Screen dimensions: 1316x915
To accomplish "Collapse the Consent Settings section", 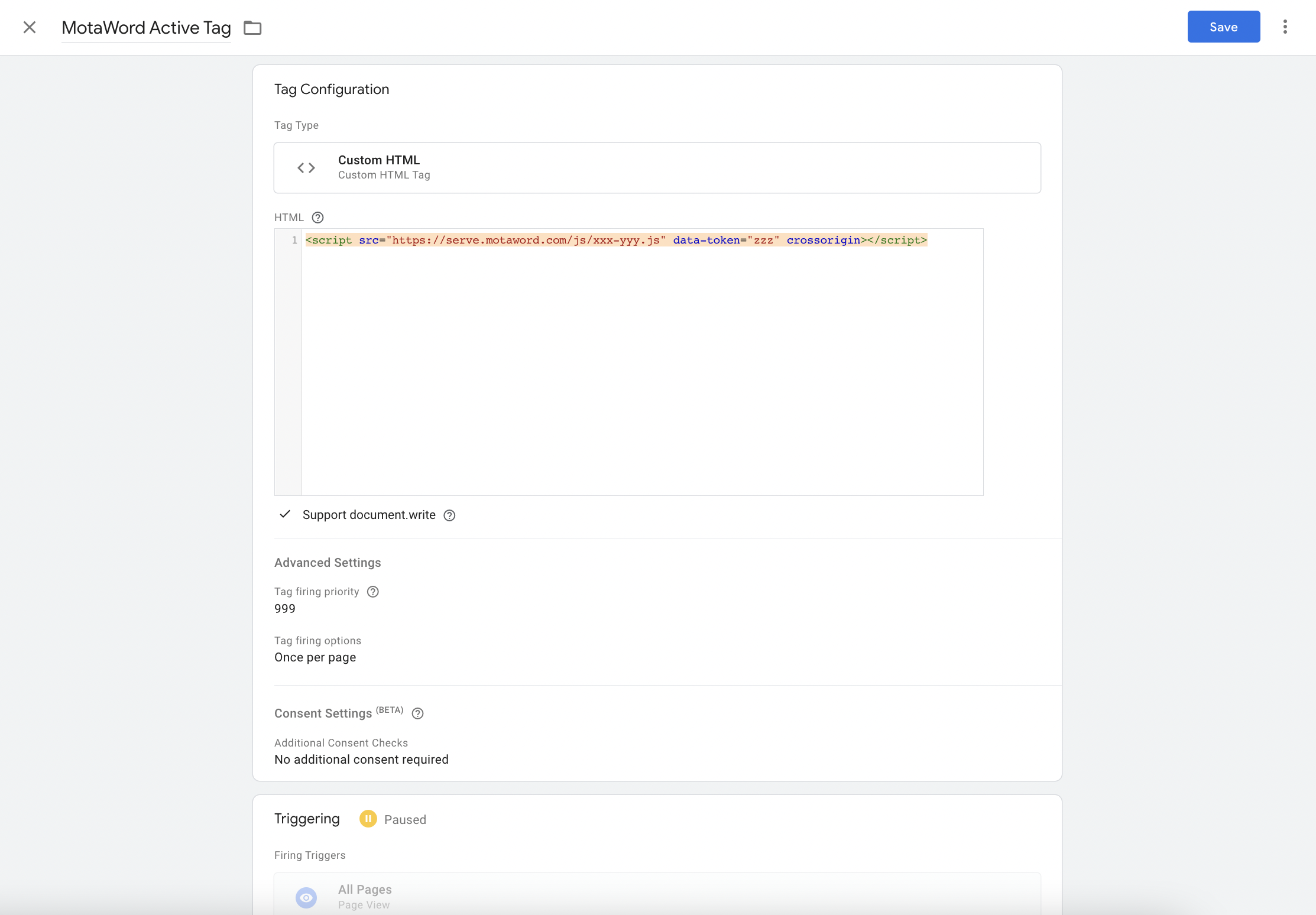I will click(323, 713).
